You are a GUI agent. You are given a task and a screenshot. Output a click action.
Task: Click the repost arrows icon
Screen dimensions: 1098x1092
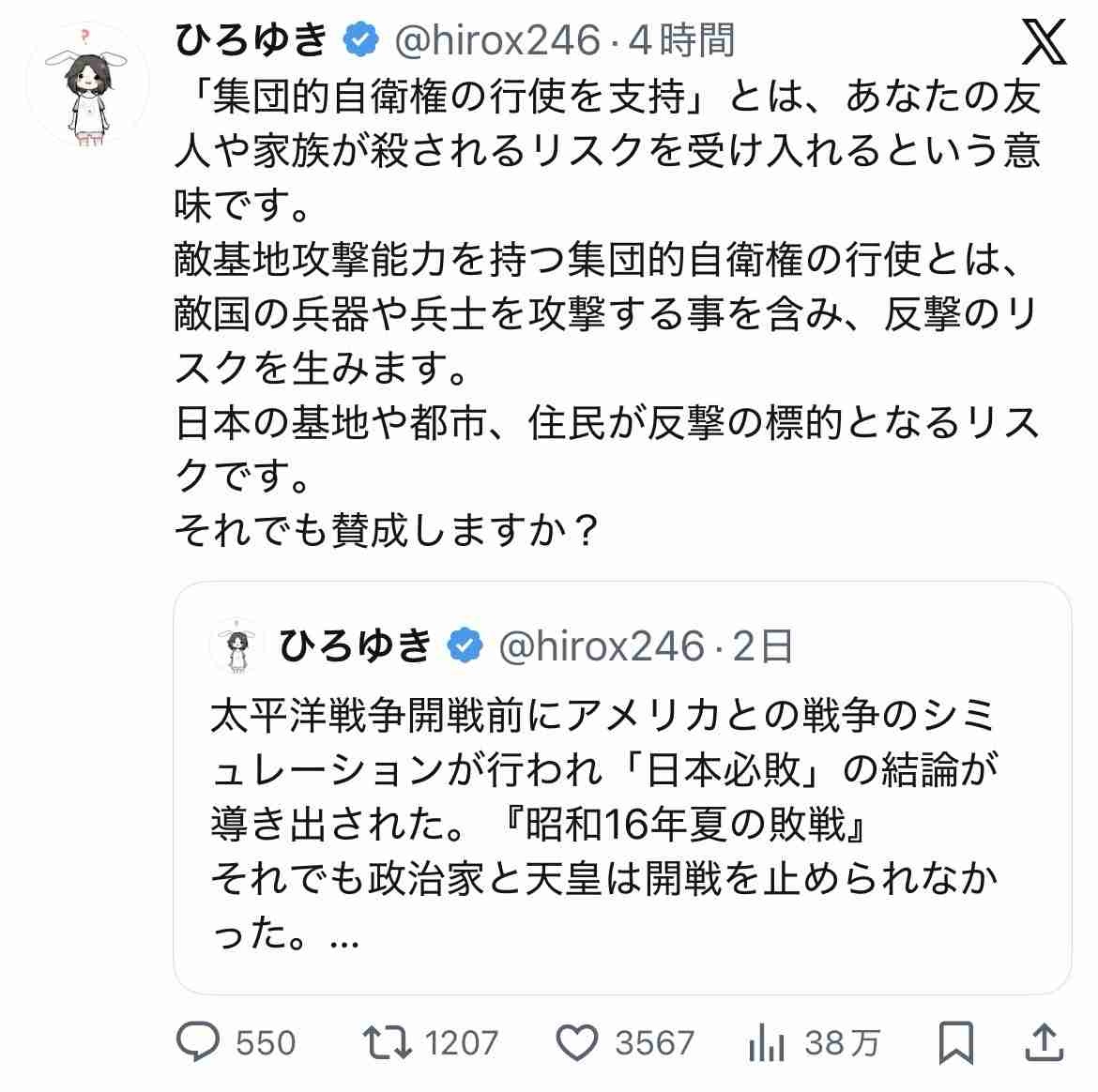tap(387, 1042)
